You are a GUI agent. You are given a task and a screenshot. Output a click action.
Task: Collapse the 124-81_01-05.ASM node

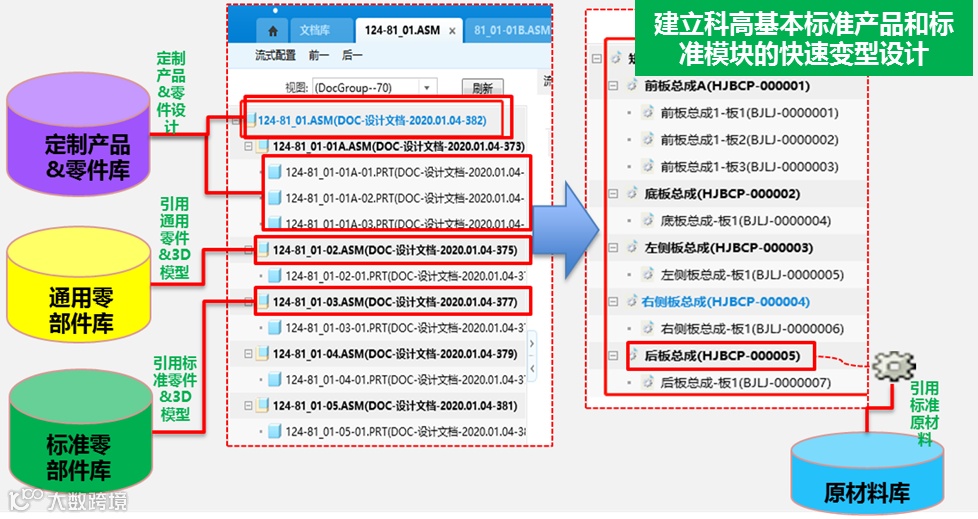(x=248, y=405)
